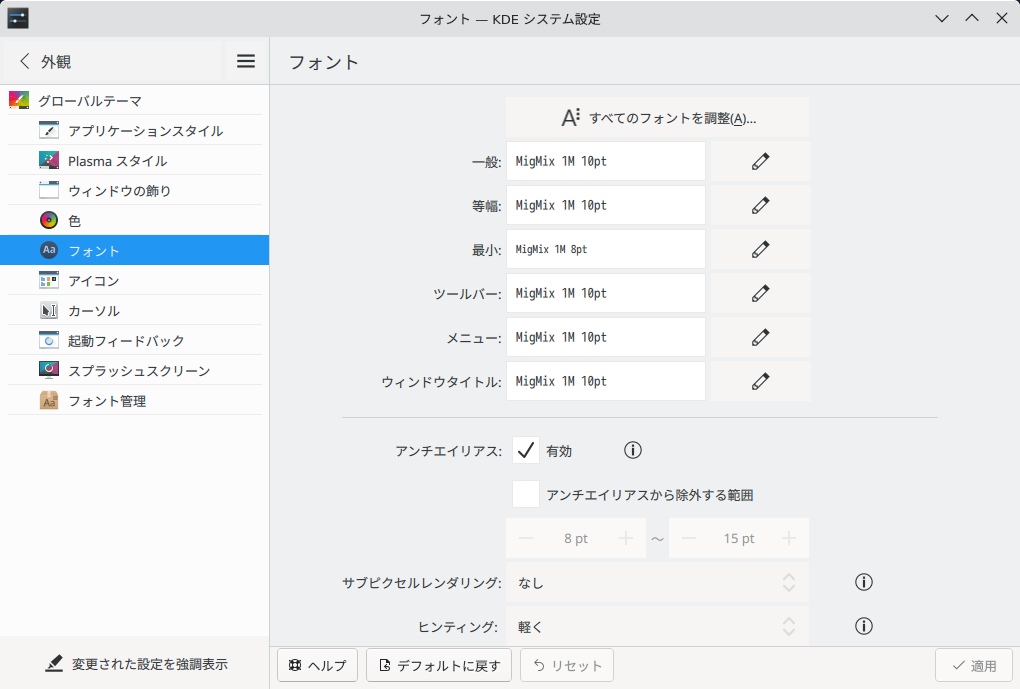1020x689 pixels.
Task: Click the アプリケーションスタイル icon
Action: [49, 130]
